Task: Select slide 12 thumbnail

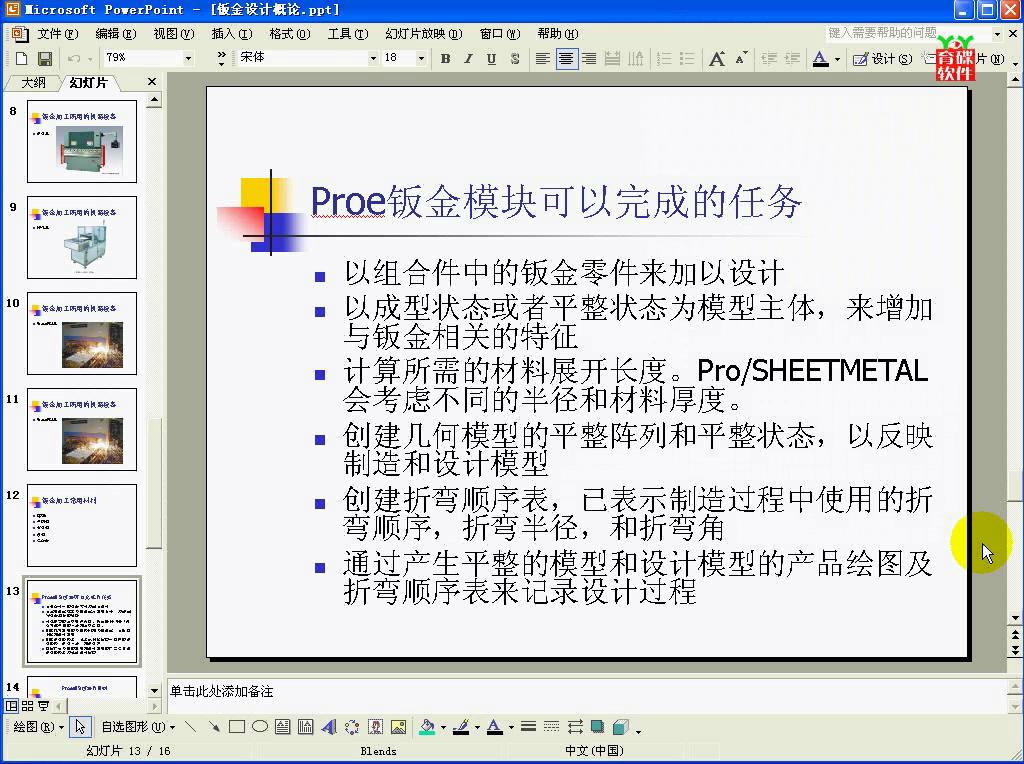Action: 82,525
